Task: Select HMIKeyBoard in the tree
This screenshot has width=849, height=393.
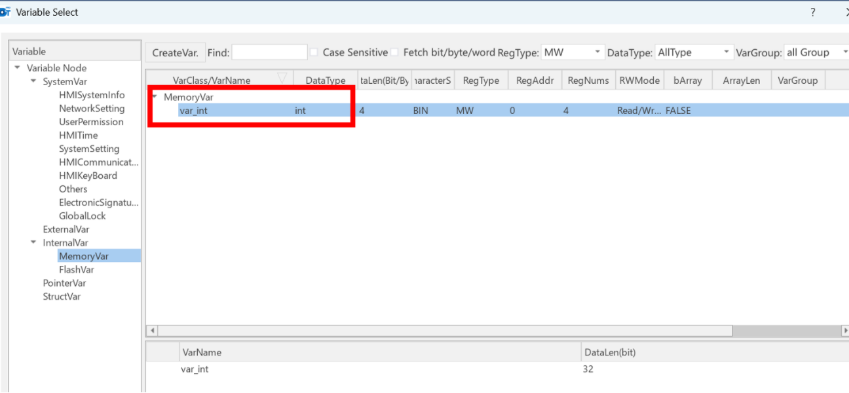Action: click(x=88, y=175)
